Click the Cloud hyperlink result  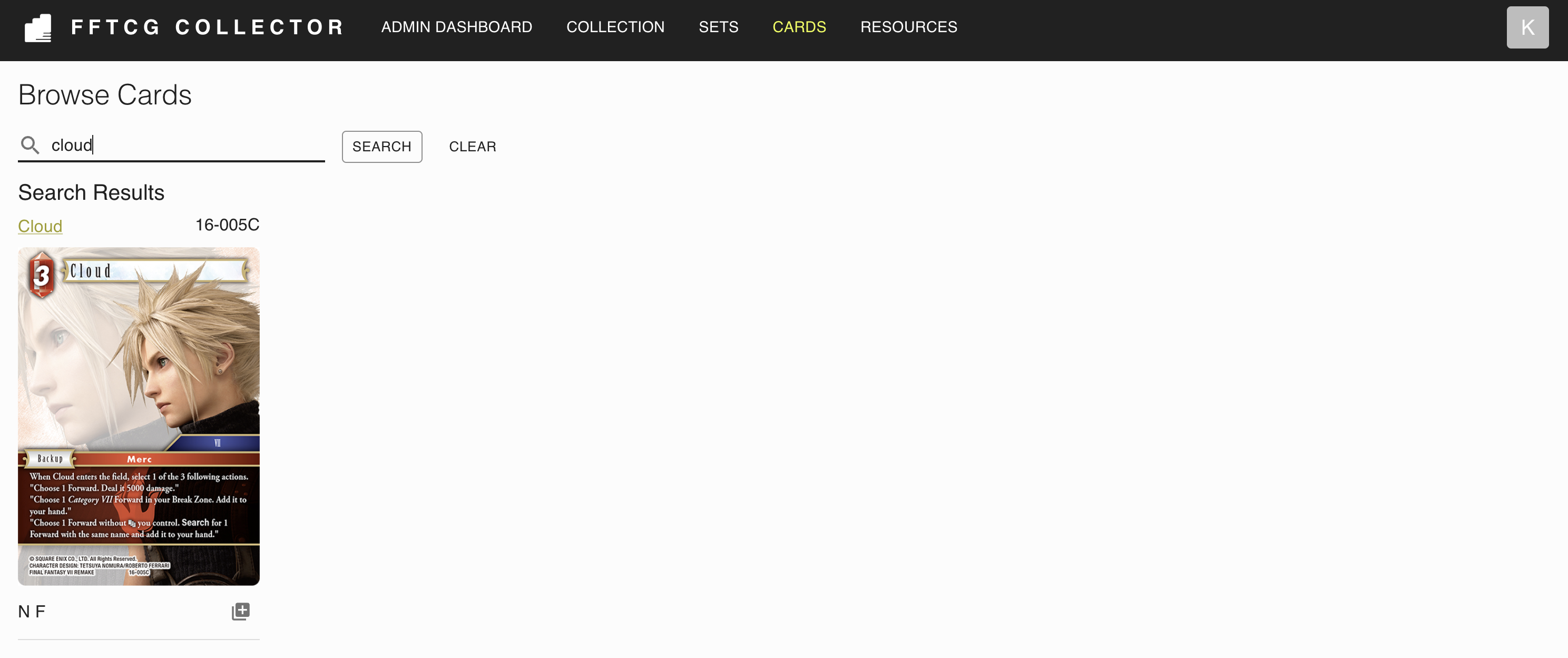(x=40, y=225)
